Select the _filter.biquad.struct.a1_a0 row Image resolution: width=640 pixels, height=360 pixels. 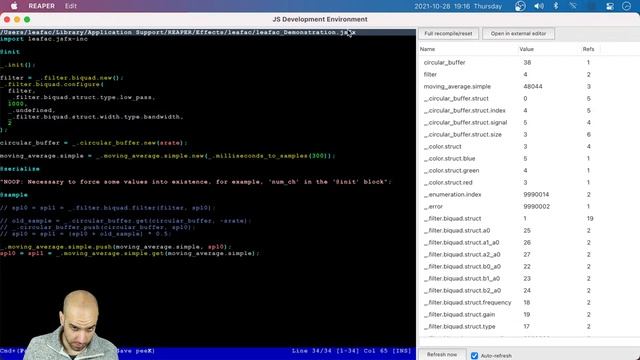coord(529,242)
